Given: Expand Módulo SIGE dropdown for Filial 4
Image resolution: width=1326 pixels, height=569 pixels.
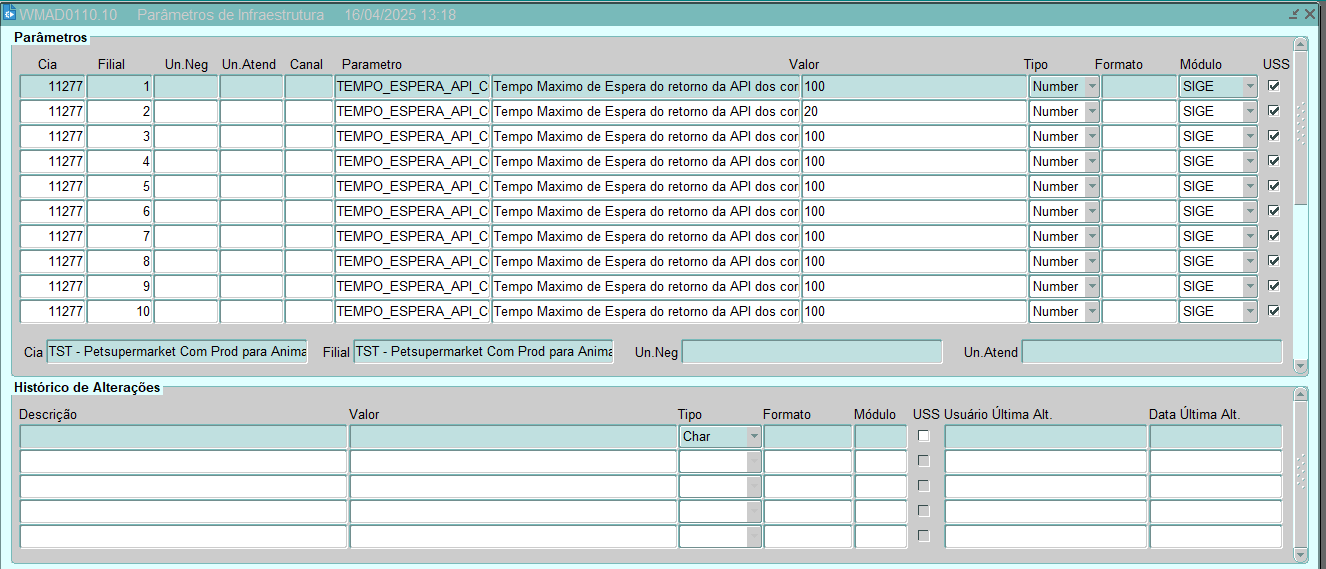Looking at the screenshot, I should 1249,162.
